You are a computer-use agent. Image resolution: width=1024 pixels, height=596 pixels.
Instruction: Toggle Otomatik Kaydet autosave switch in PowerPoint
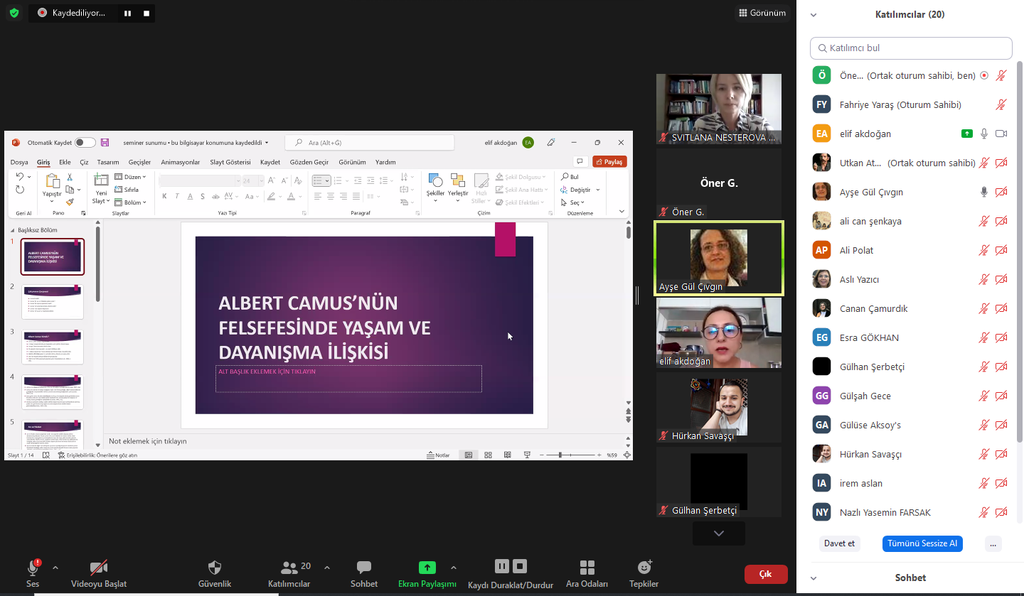[85, 142]
